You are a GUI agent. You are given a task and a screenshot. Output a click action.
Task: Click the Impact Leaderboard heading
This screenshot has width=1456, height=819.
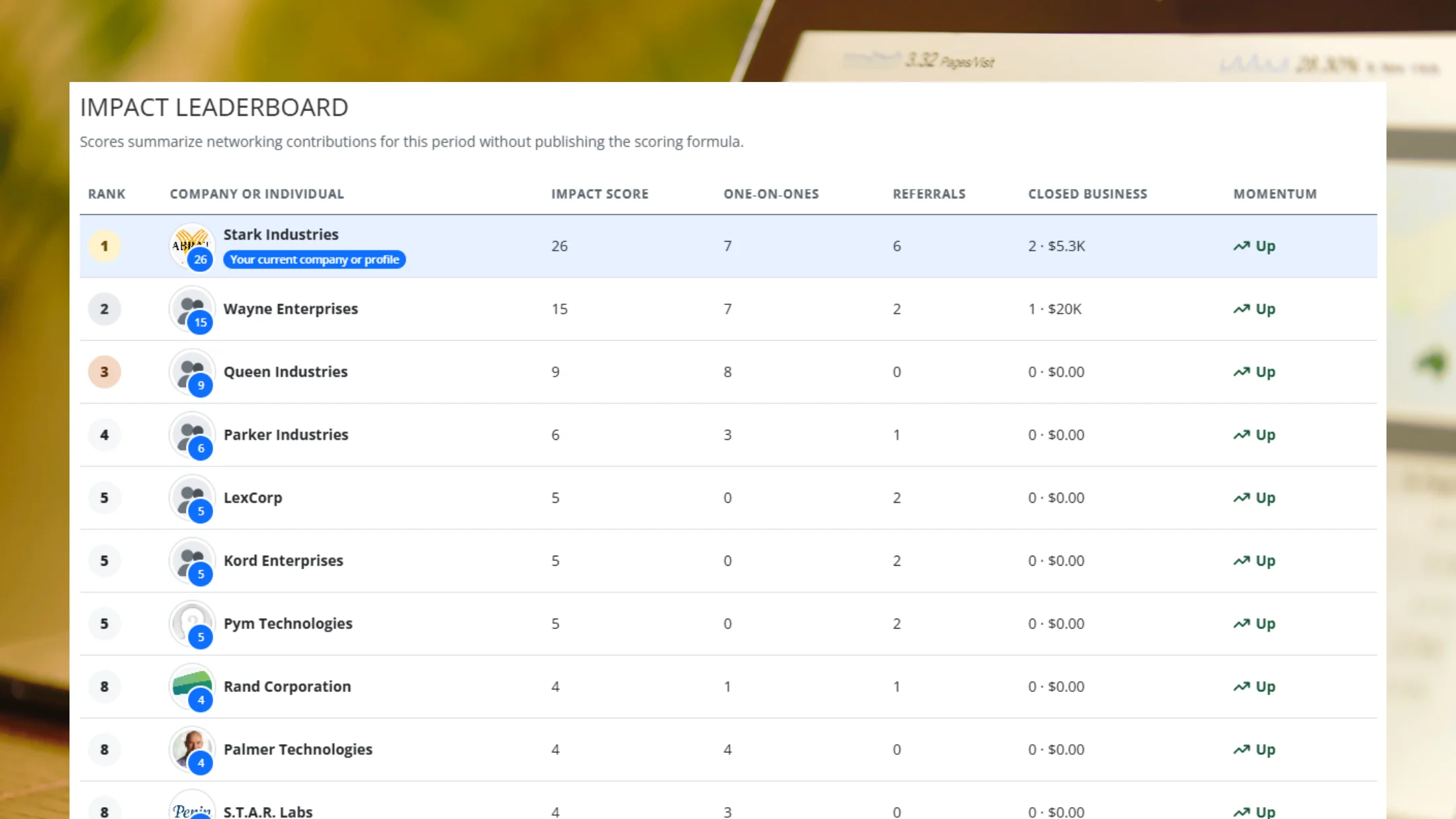[214, 107]
